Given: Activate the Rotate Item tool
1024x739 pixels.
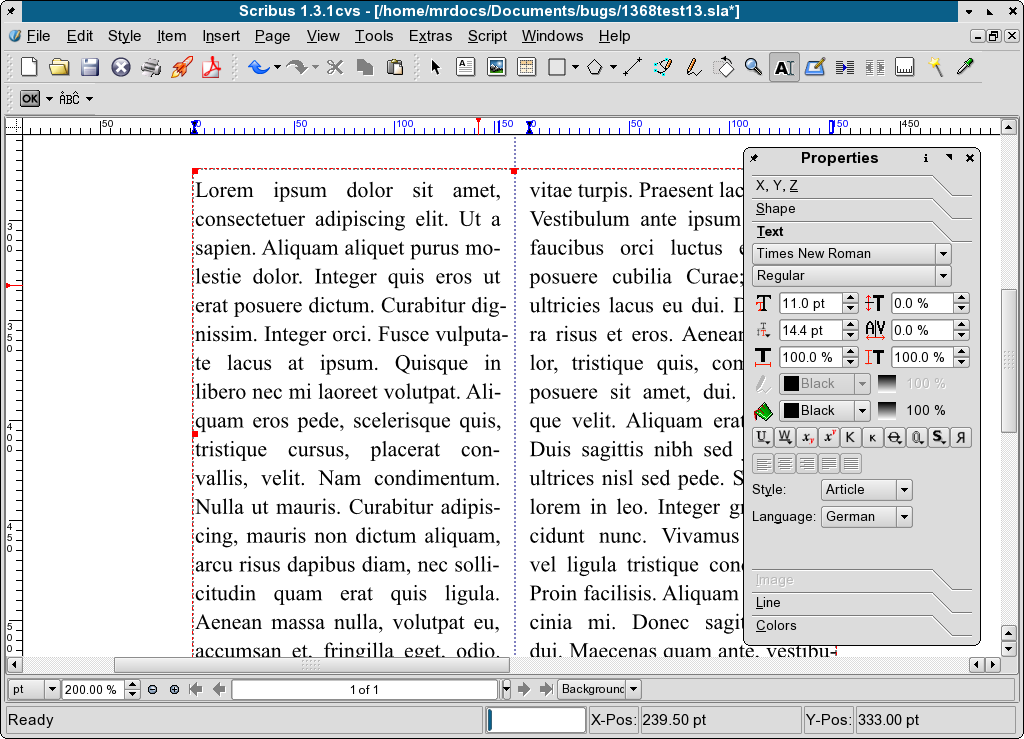Looking at the screenshot, I should (x=722, y=67).
